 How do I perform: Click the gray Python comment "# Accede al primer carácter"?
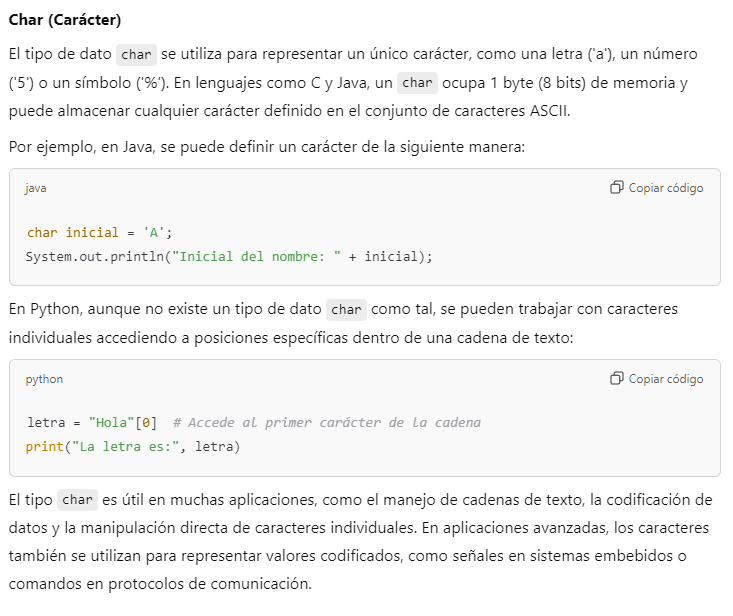[x=326, y=423]
